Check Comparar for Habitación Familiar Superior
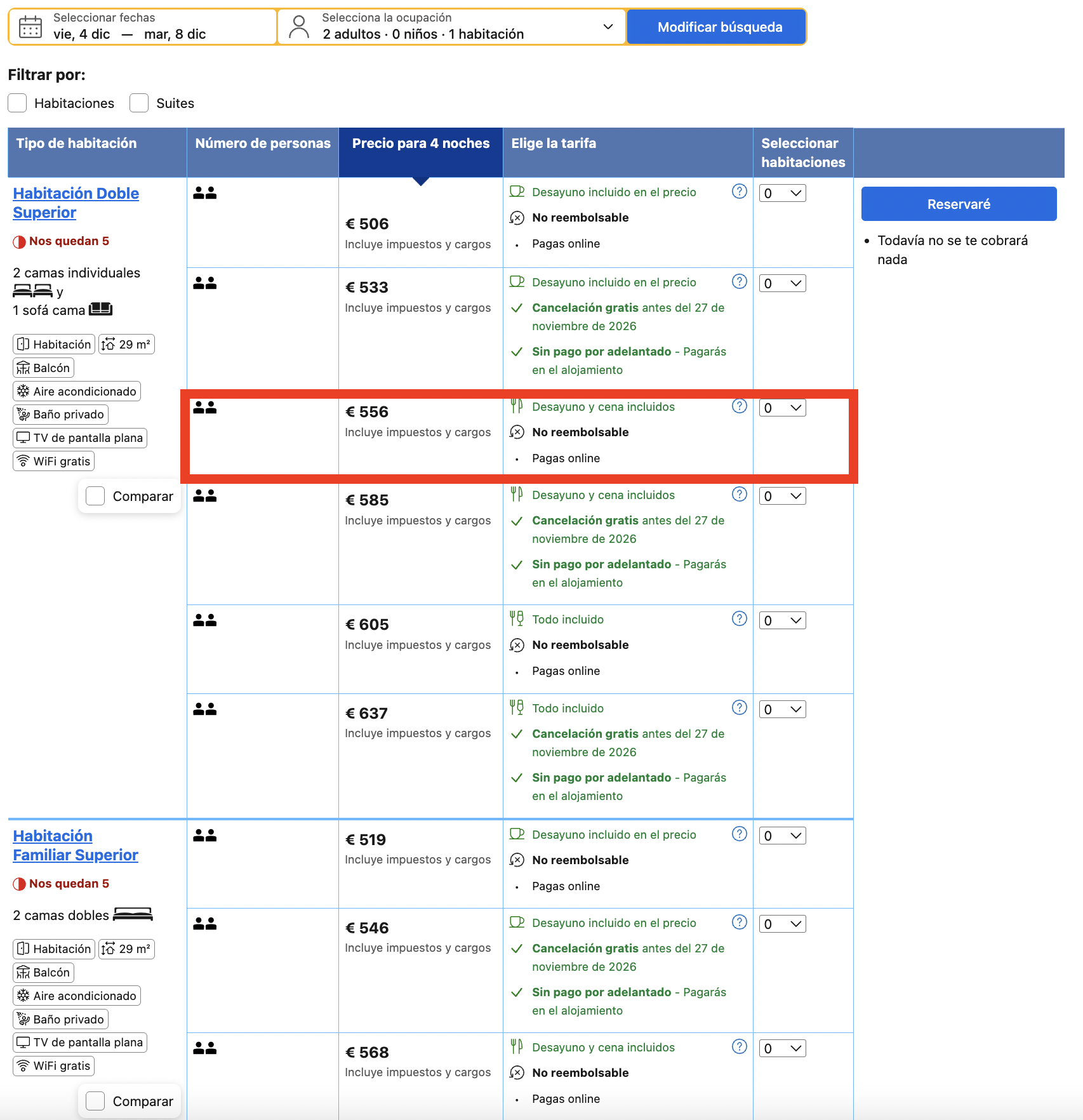 coord(95,1101)
